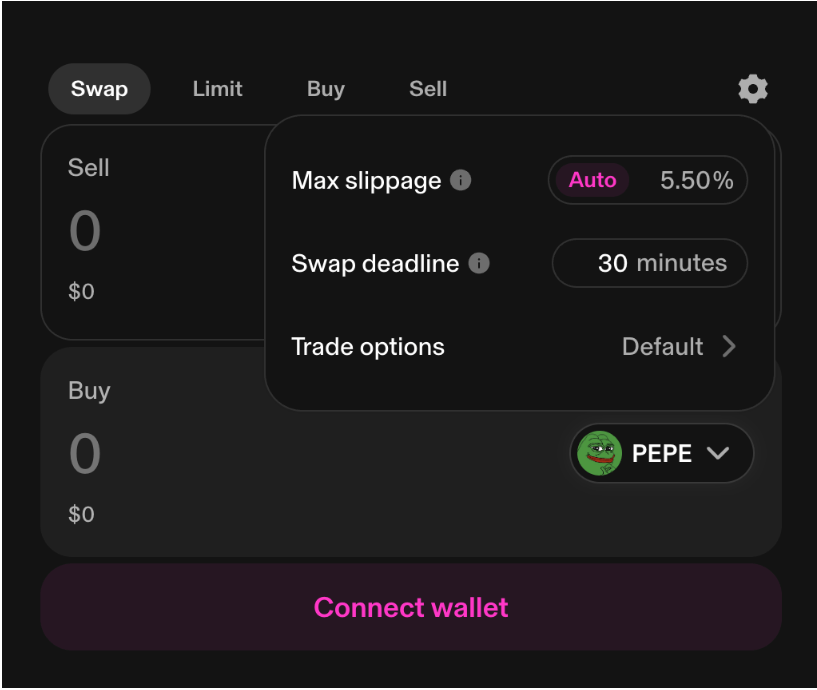Click the PEPE frog token icon
Viewport: 817px width, 690px height.
click(600, 453)
